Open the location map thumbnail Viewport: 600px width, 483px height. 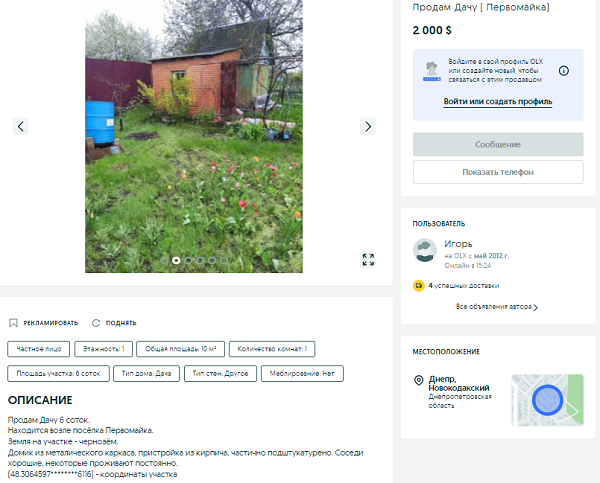point(547,400)
